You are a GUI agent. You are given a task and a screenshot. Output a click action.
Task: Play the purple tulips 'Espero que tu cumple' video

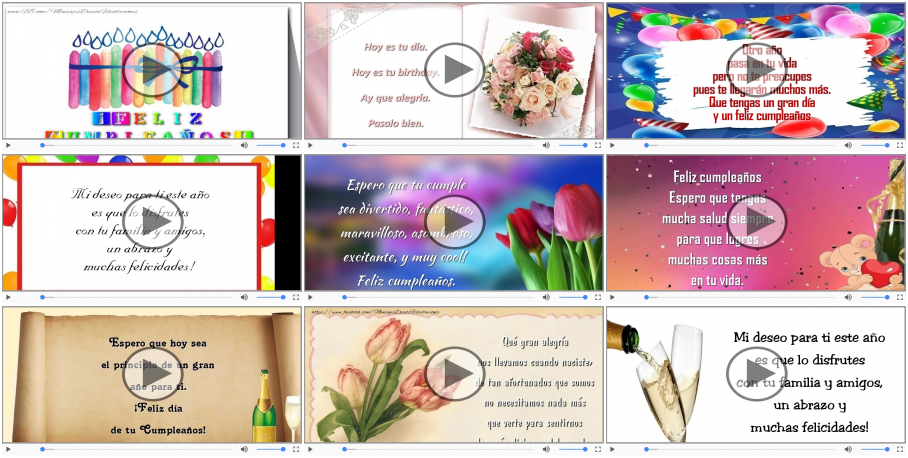(454, 222)
